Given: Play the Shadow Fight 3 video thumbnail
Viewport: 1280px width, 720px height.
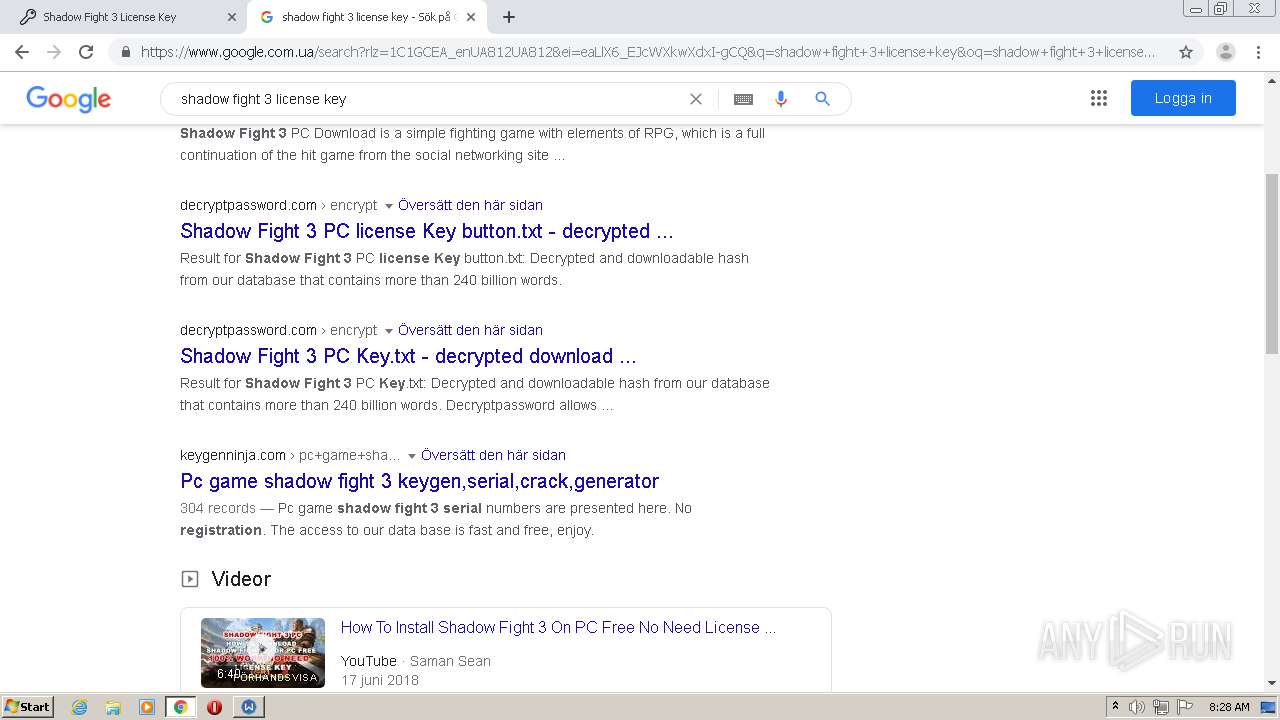Looking at the screenshot, I should [263, 653].
